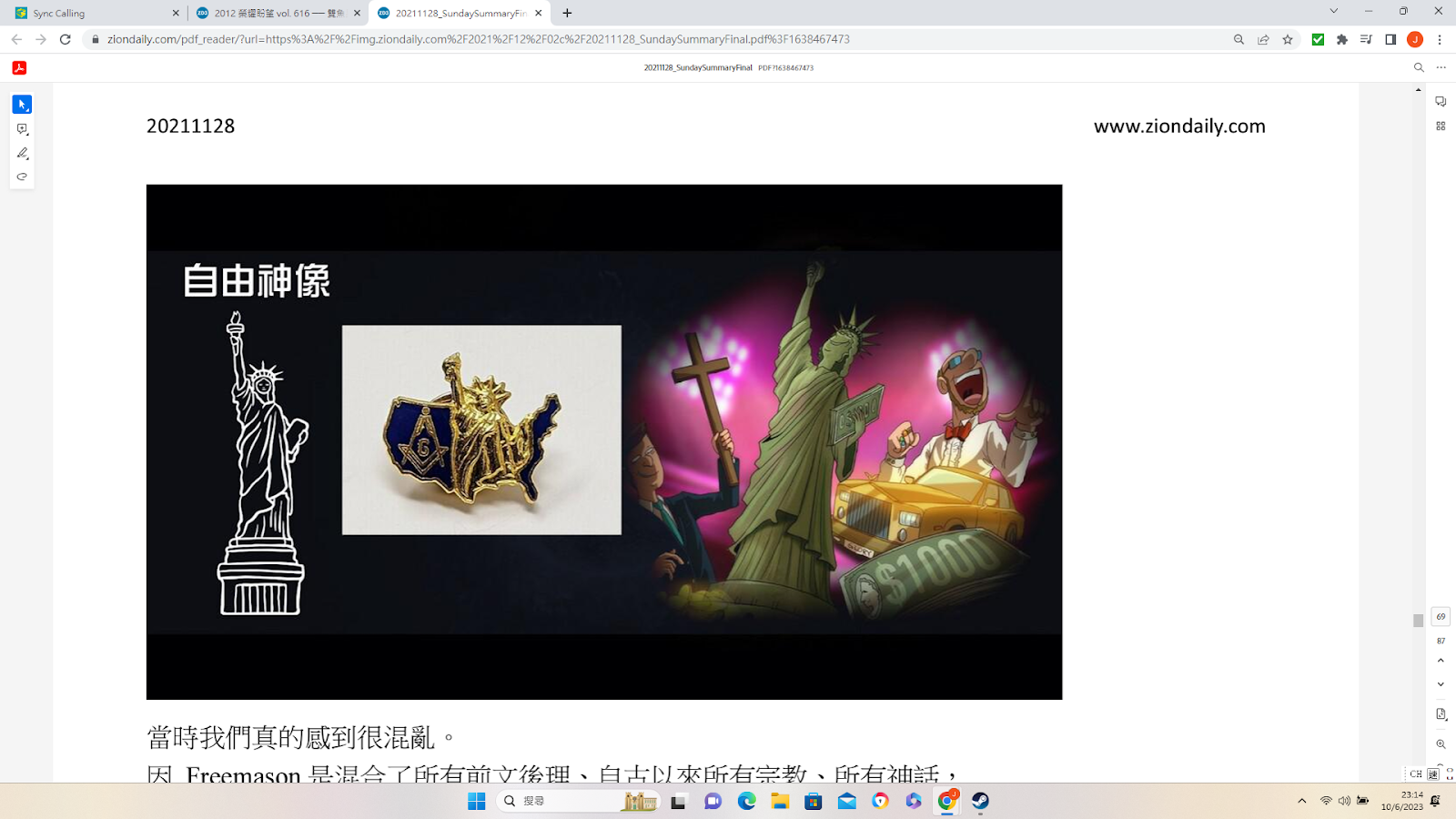This screenshot has width=1456, height=819.
Task: Bookmark this page with the star
Action: point(1288,39)
